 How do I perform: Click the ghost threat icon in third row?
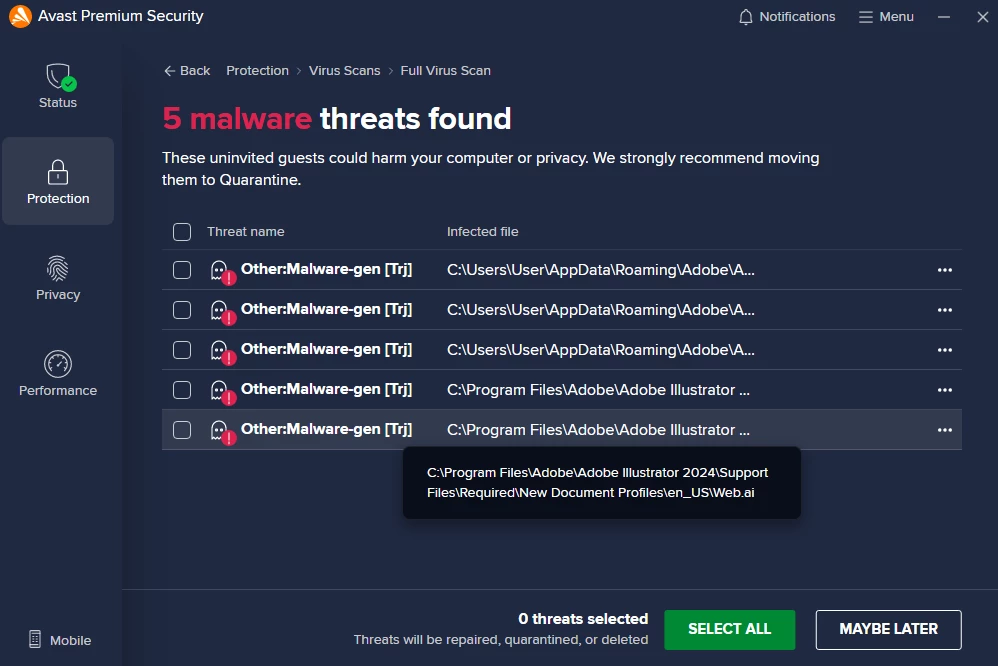pos(223,353)
